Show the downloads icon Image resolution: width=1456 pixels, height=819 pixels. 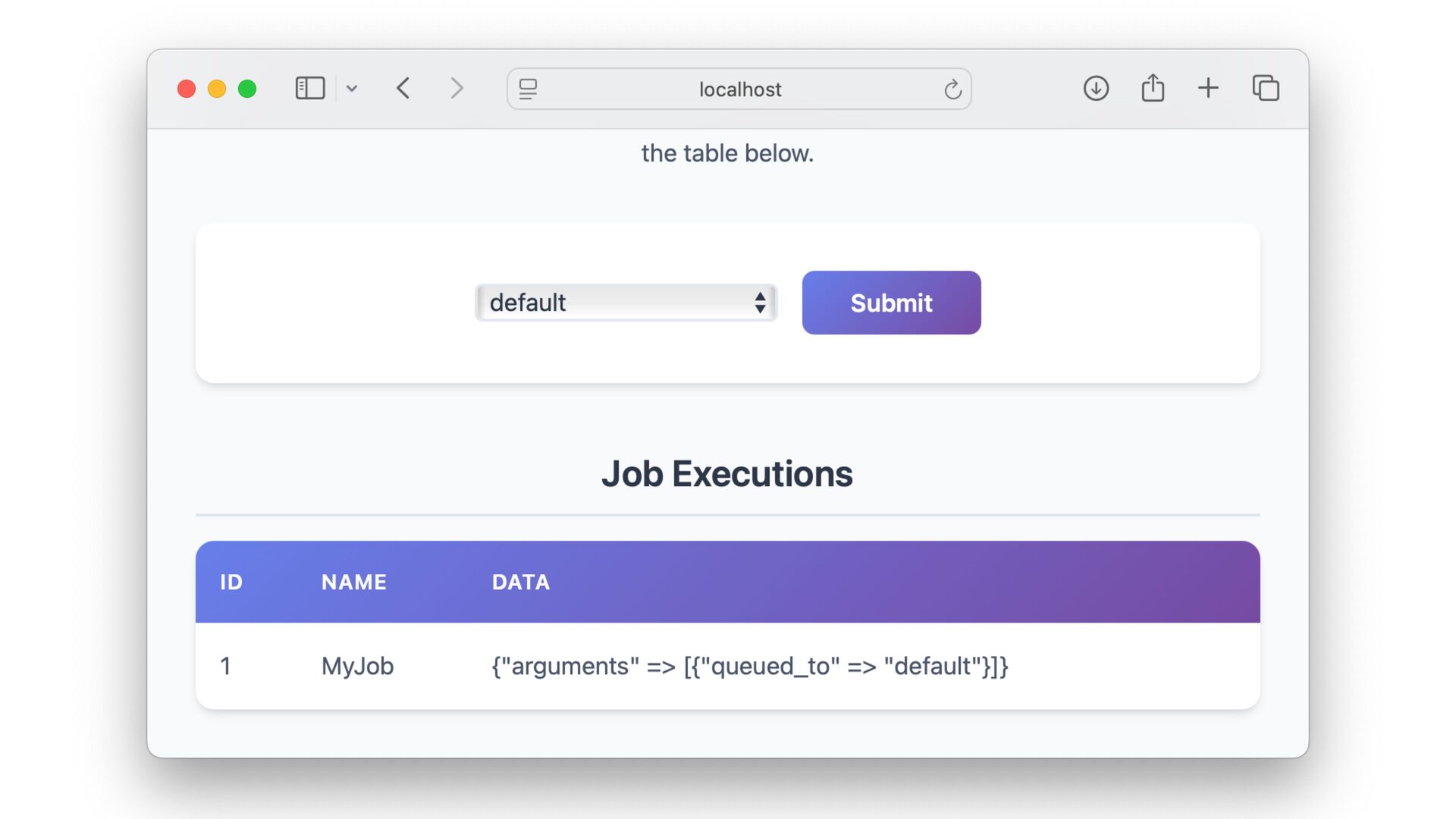tap(1096, 88)
